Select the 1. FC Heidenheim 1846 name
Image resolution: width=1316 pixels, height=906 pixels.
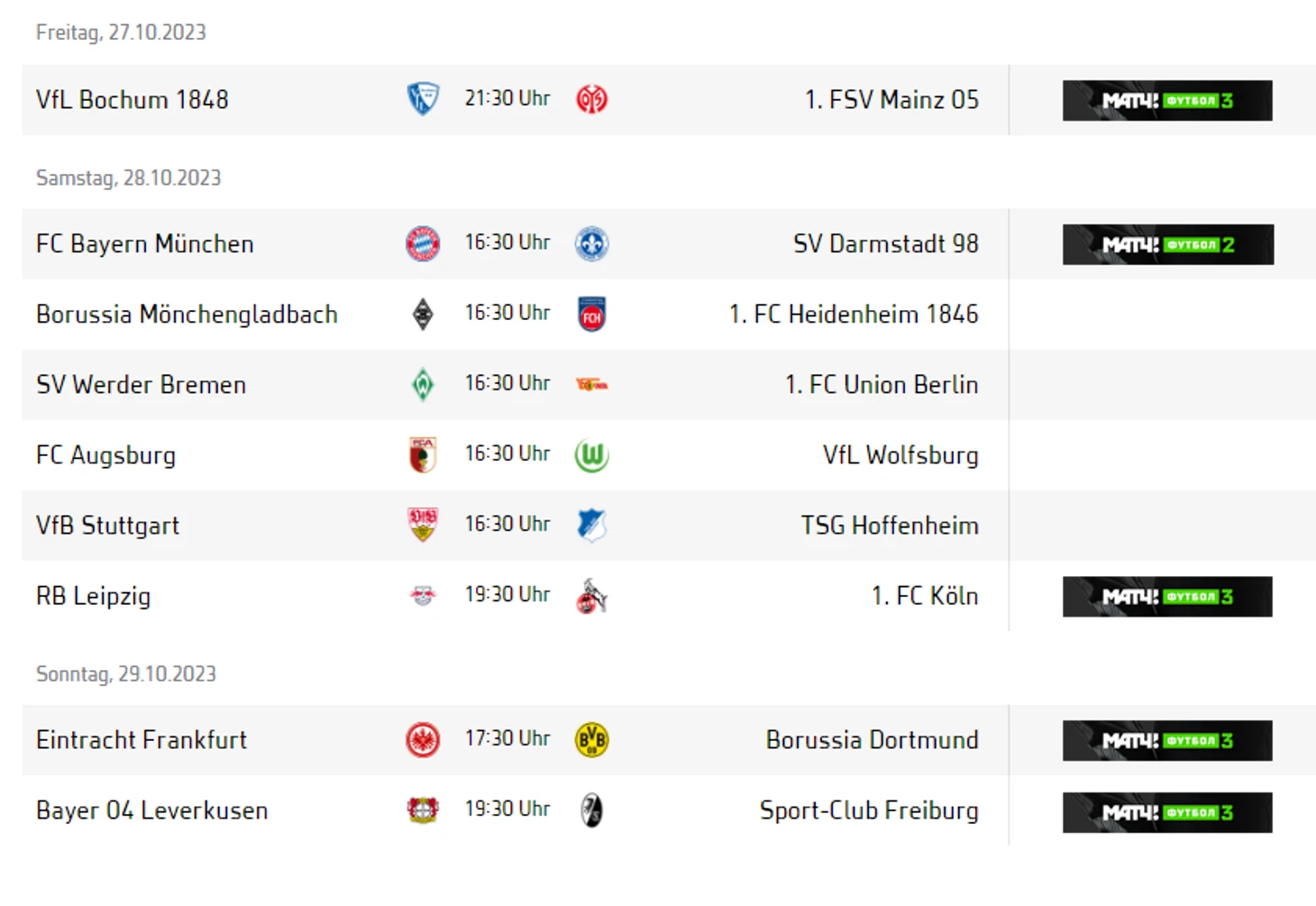pyautogui.click(x=853, y=315)
